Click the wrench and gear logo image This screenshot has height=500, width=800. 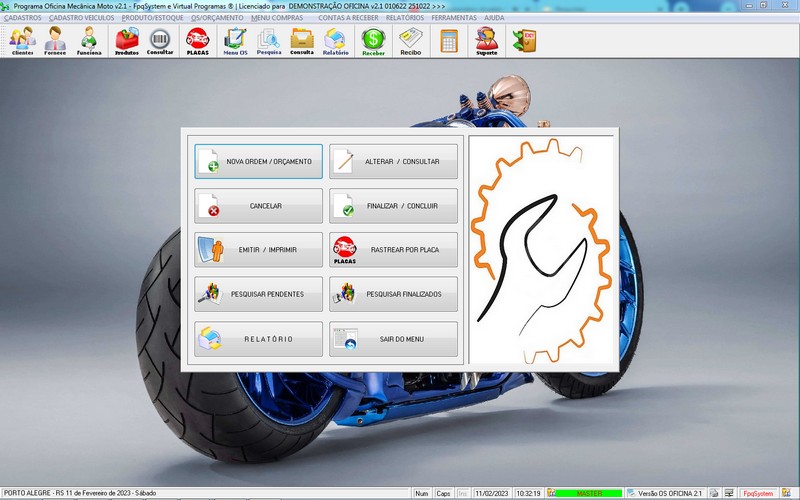coord(541,250)
